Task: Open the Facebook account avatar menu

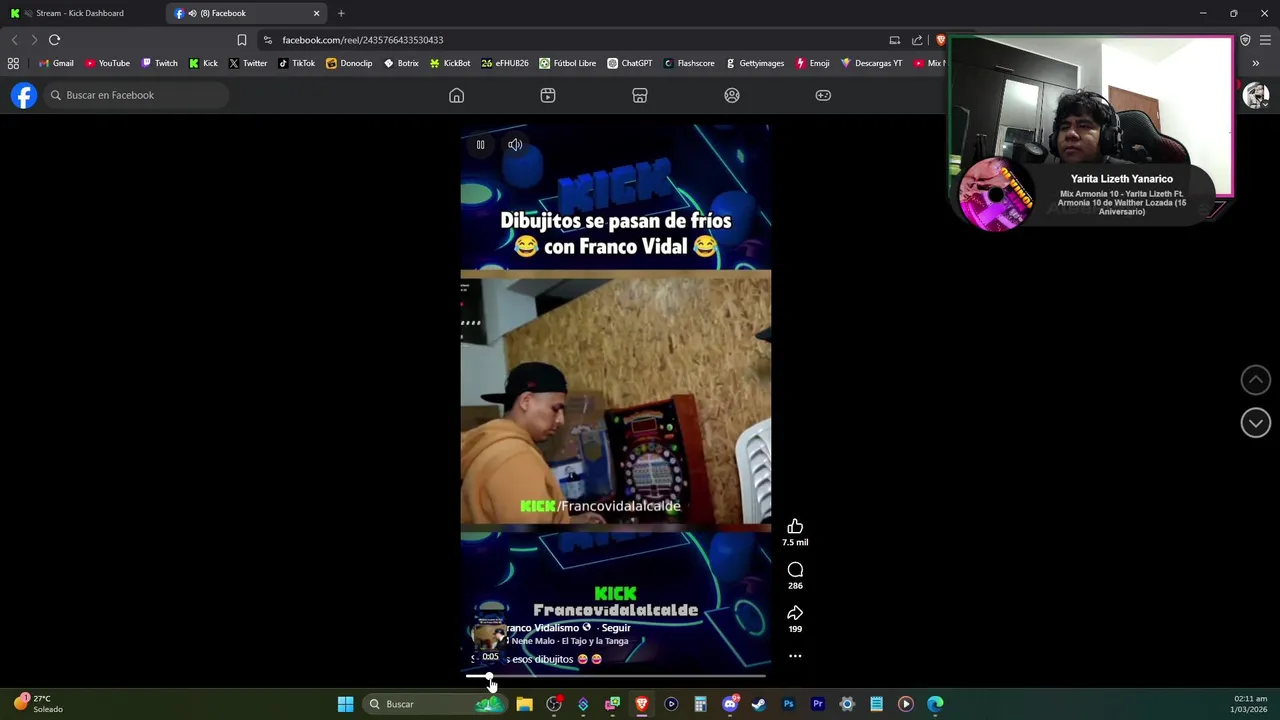Action: click(1256, 95)
